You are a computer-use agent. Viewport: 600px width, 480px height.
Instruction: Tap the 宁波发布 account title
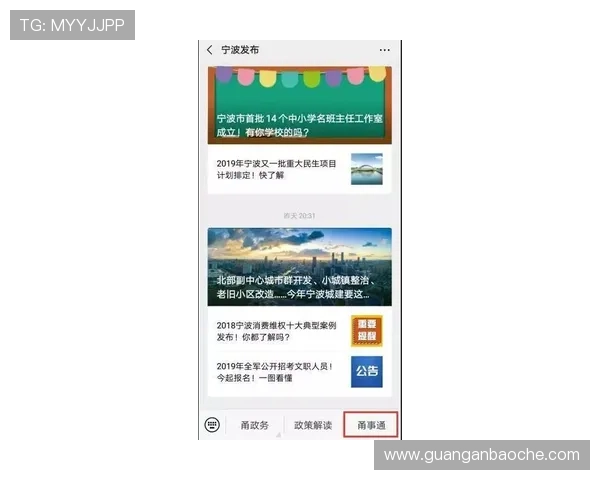point(240,50)
